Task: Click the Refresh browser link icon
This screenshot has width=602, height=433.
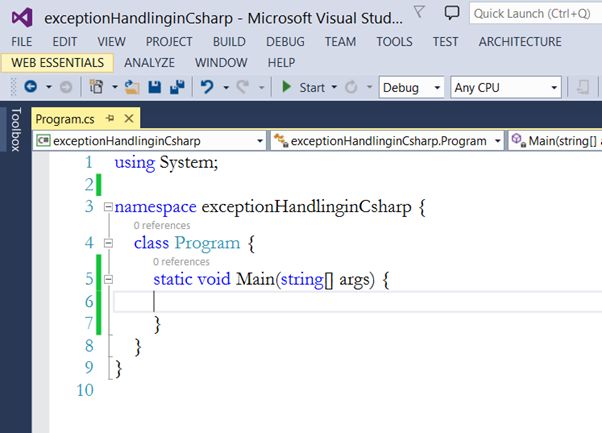Action: 351,88
